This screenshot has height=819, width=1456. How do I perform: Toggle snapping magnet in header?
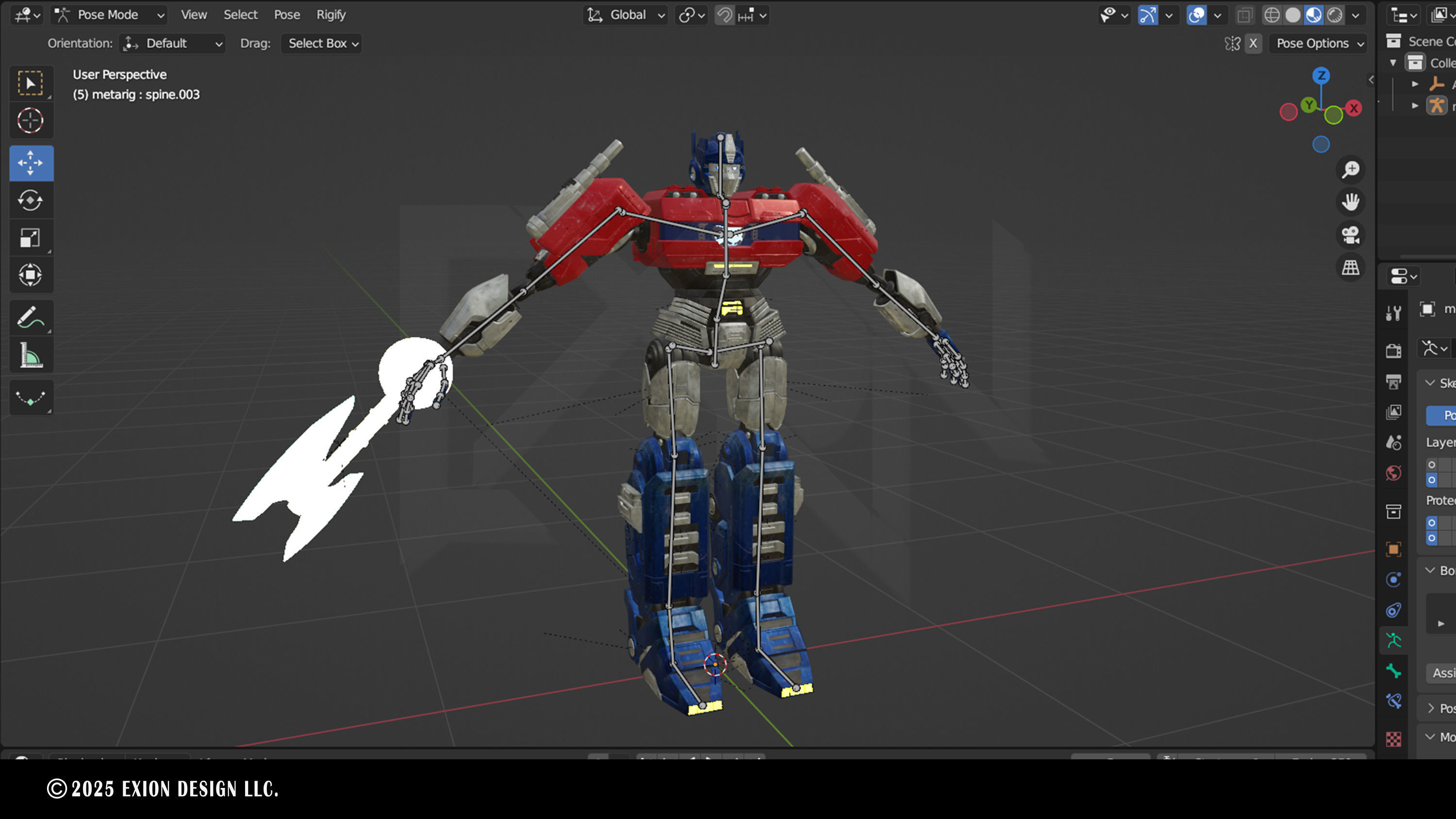724,15
